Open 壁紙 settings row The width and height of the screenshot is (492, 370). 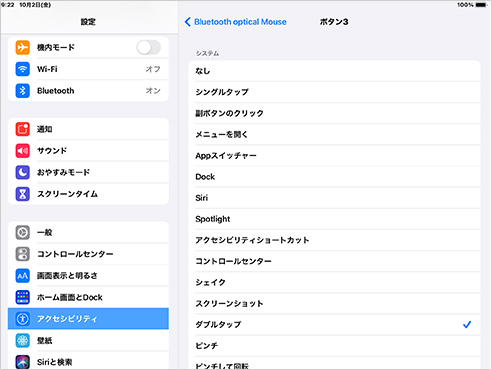(x=88, y=341)
